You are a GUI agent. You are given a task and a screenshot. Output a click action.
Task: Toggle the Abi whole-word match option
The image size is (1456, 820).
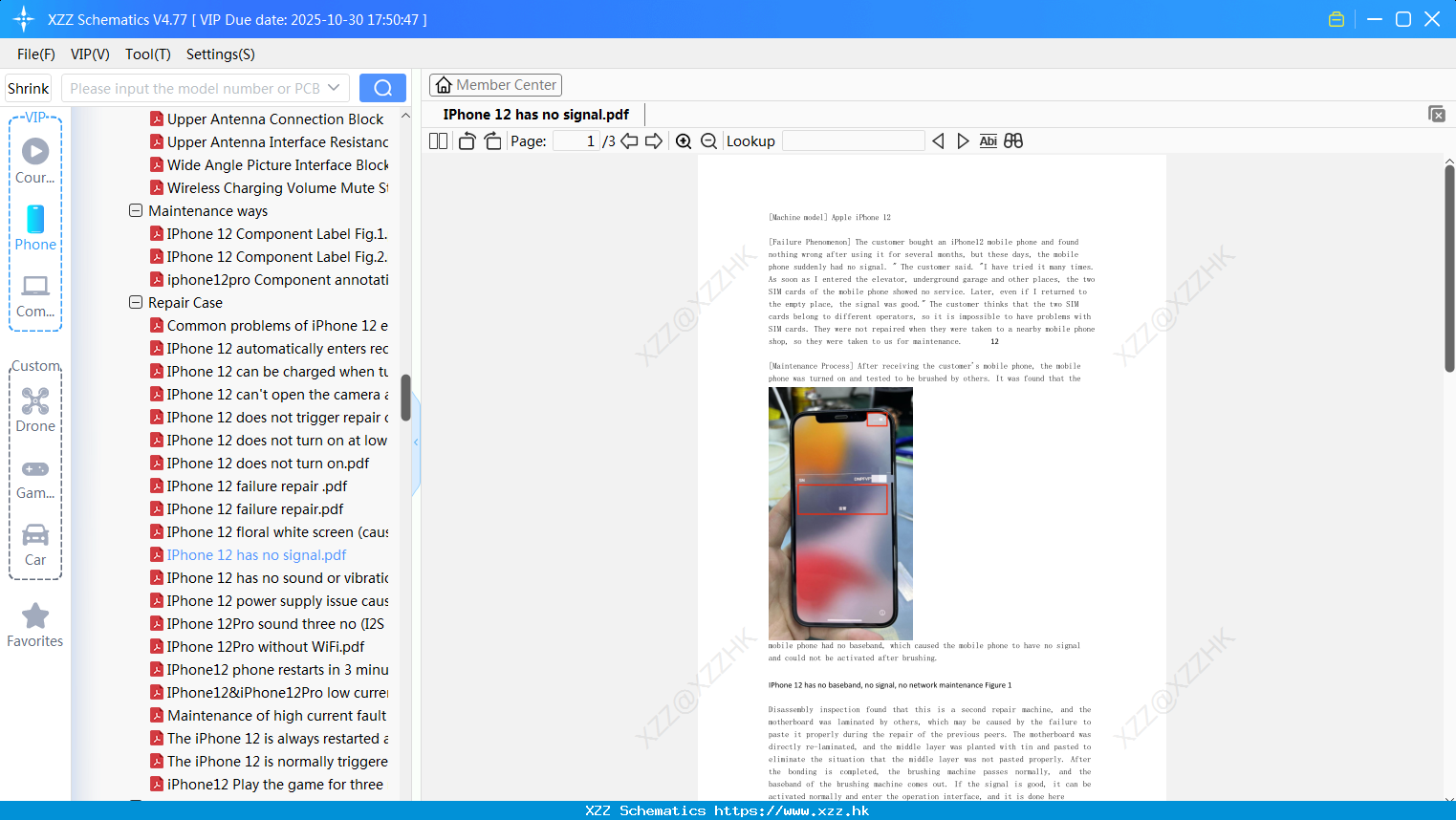pos(989,141)
